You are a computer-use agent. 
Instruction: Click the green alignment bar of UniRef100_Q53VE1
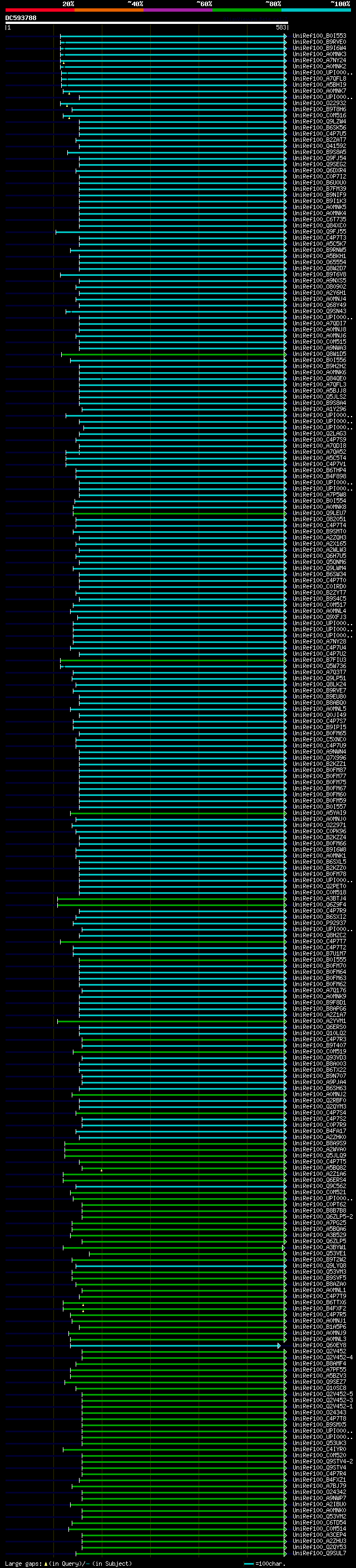click(187, 1253)
